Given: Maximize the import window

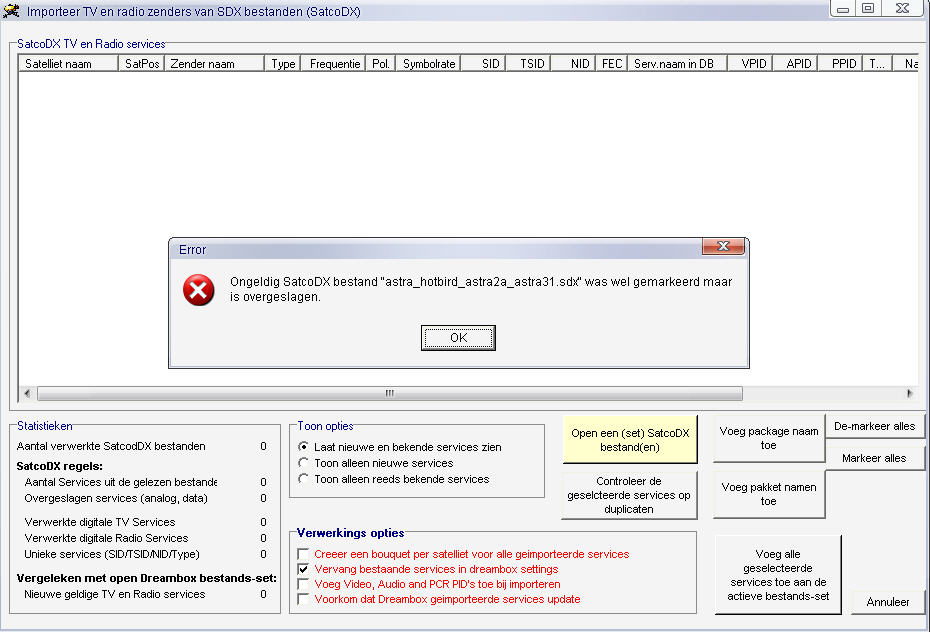Looking at the screenshot, I should 868,8.
